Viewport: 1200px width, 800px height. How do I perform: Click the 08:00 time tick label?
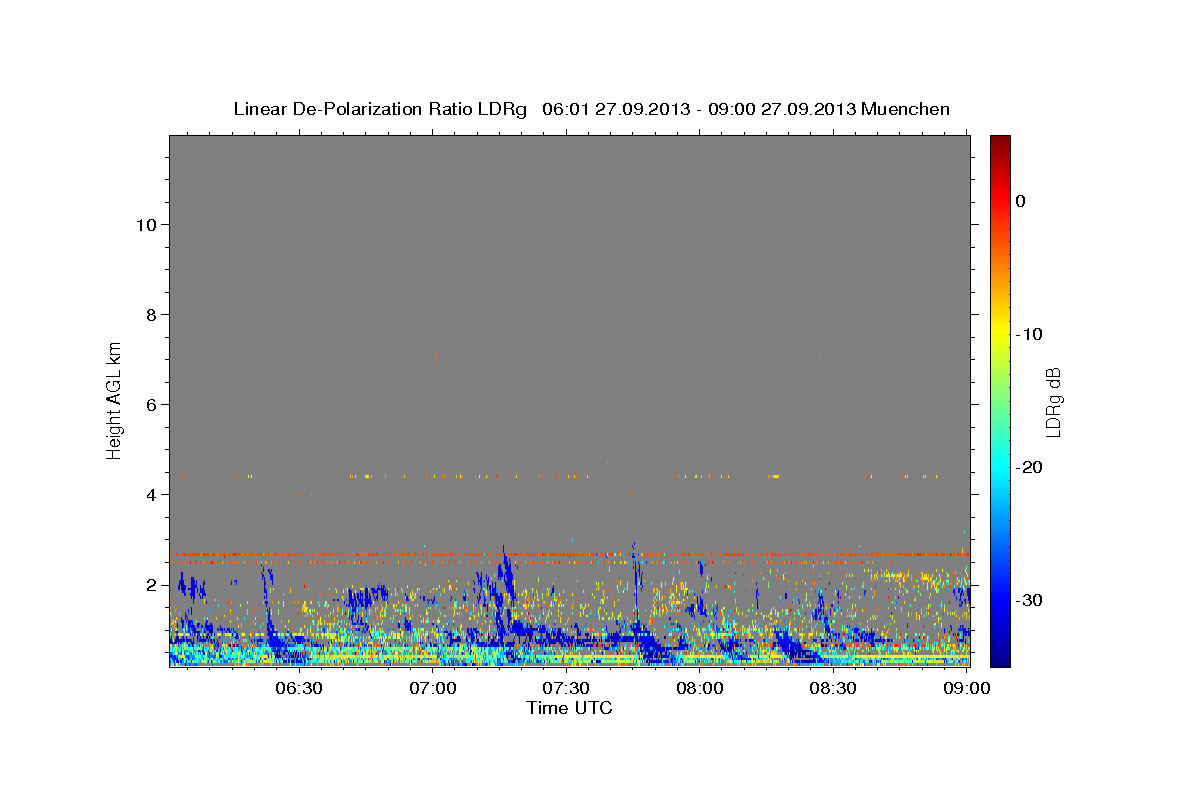tap(700, 689)
